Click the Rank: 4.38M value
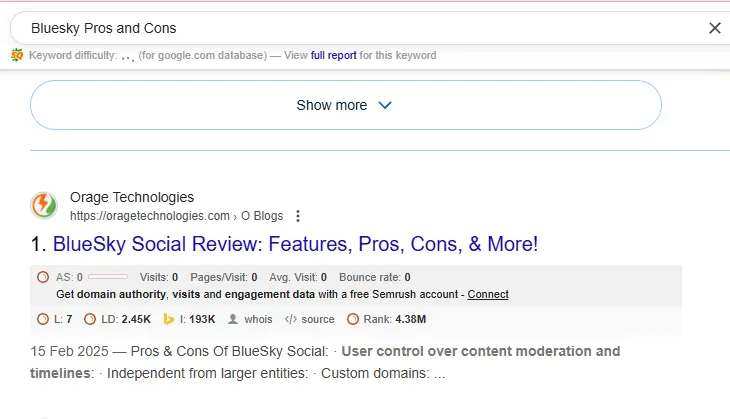 (x=395, y=319)
